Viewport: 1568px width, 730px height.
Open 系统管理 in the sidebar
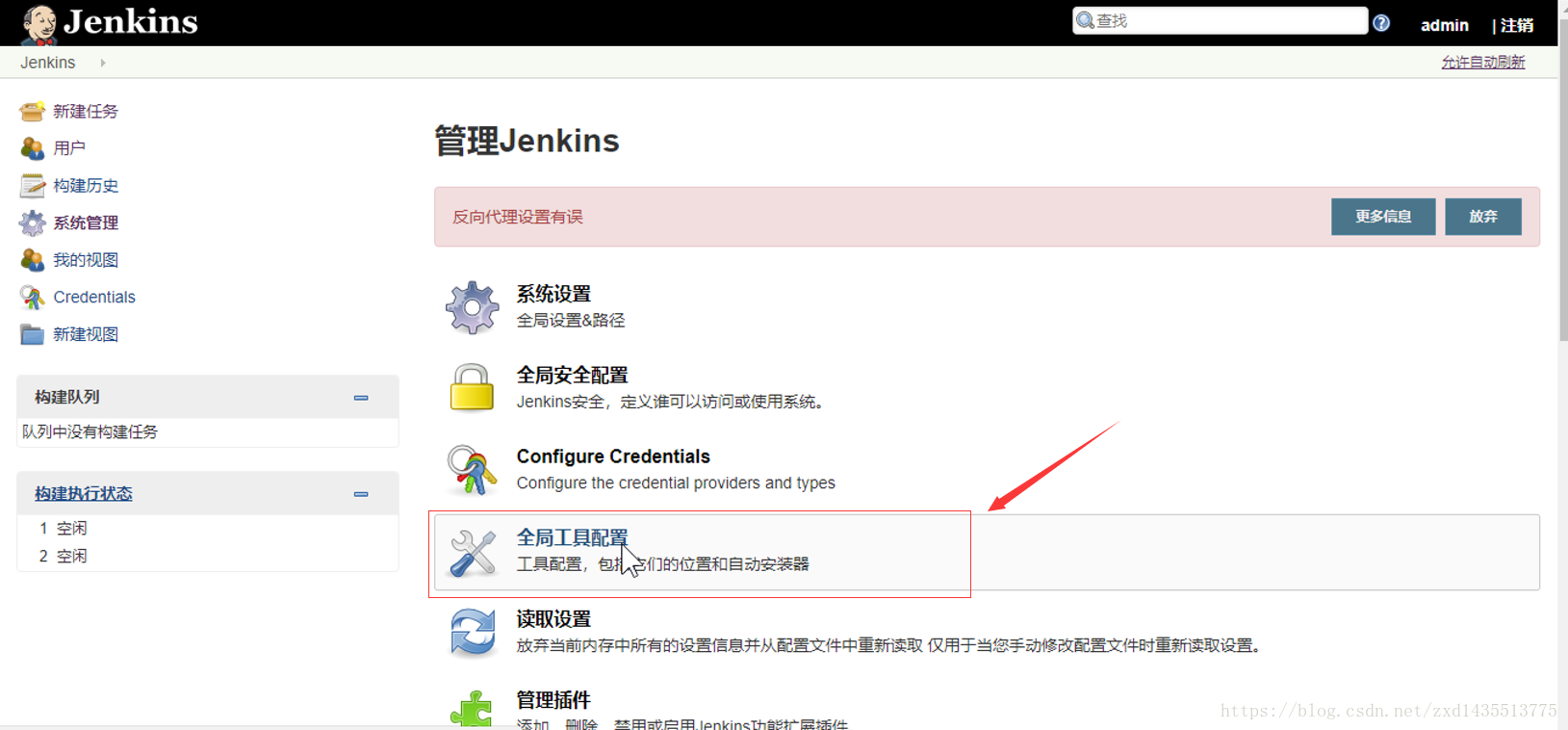coord(86,223)
